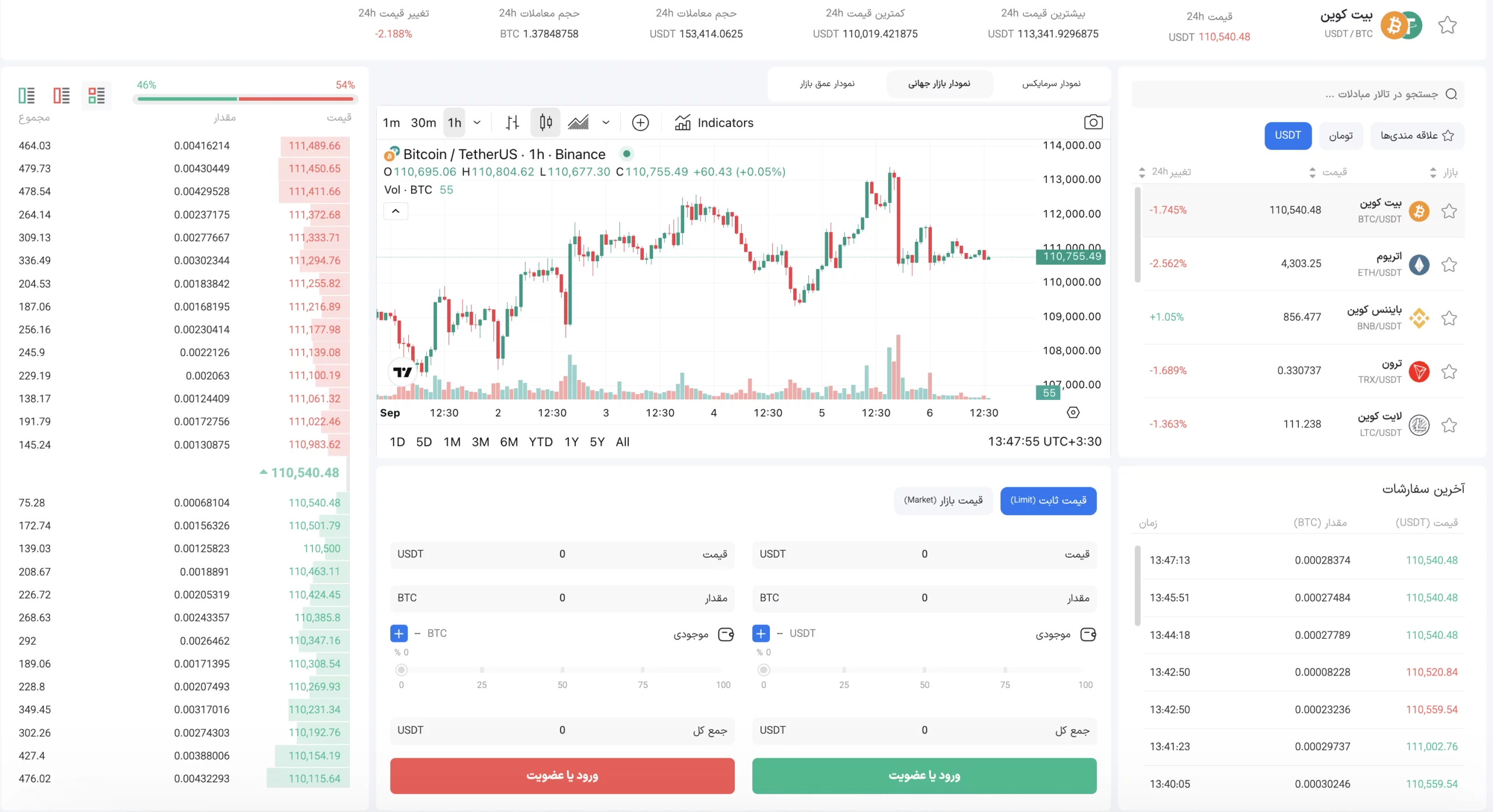
Task: Select the bars chart style icon
Action: click(512, 122)
